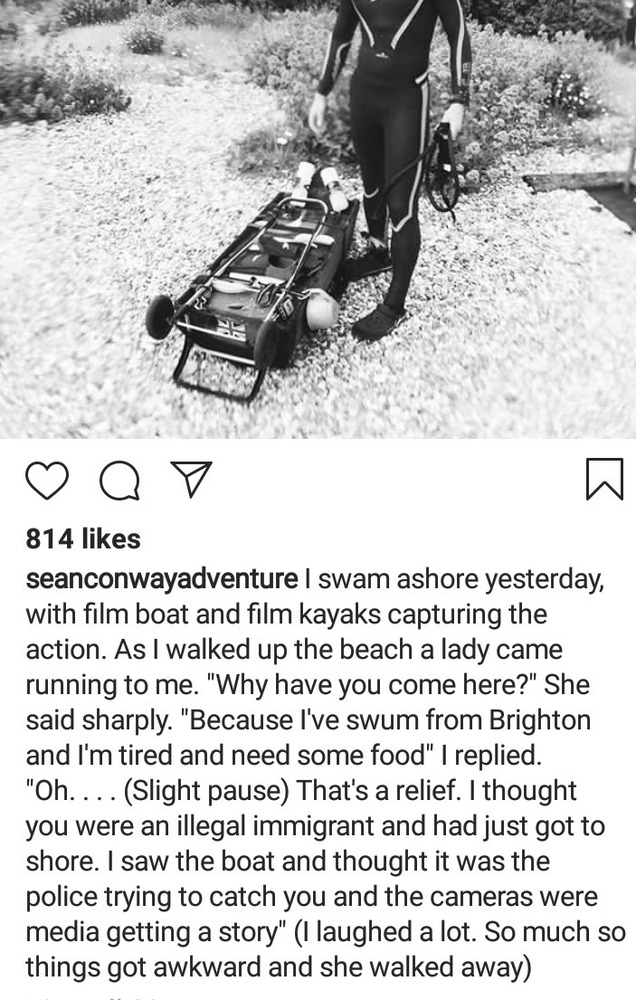Tap the caption's last line about things got awkward
Screen dimensions: 636x1000
[x=278, y=967]
